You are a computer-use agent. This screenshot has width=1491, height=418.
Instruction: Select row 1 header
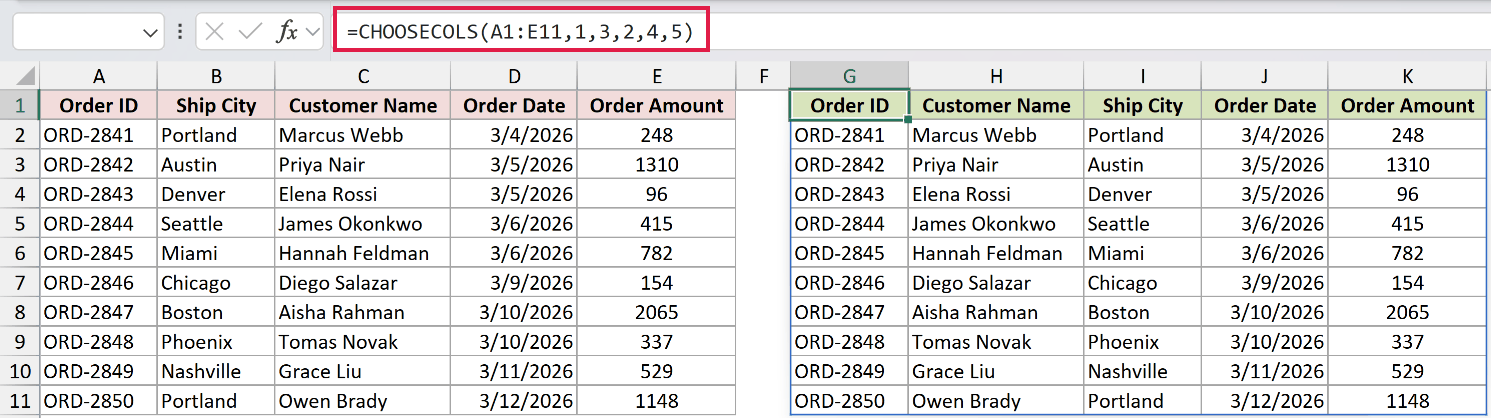[x=20, y=105]
